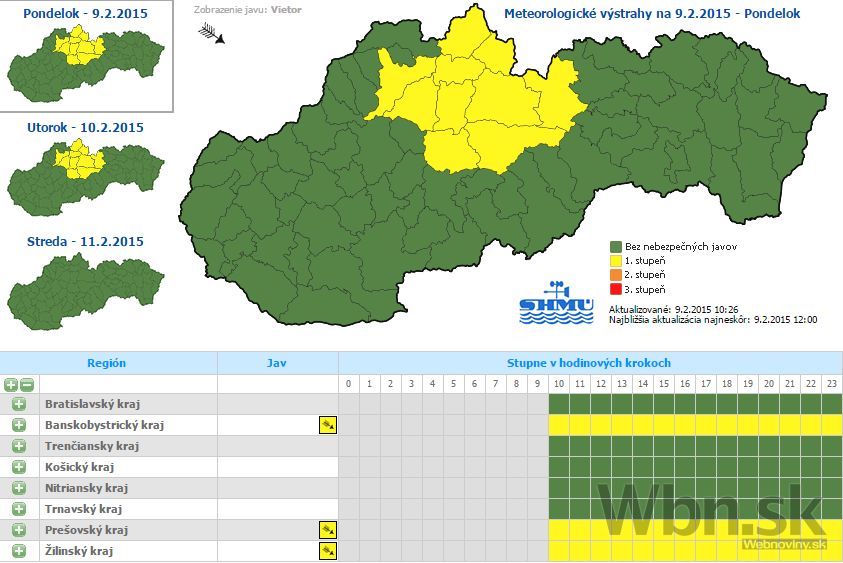843x563 pixels.
Task: Click 'Trnavský kraj' region name
Action: click(83, 509)
